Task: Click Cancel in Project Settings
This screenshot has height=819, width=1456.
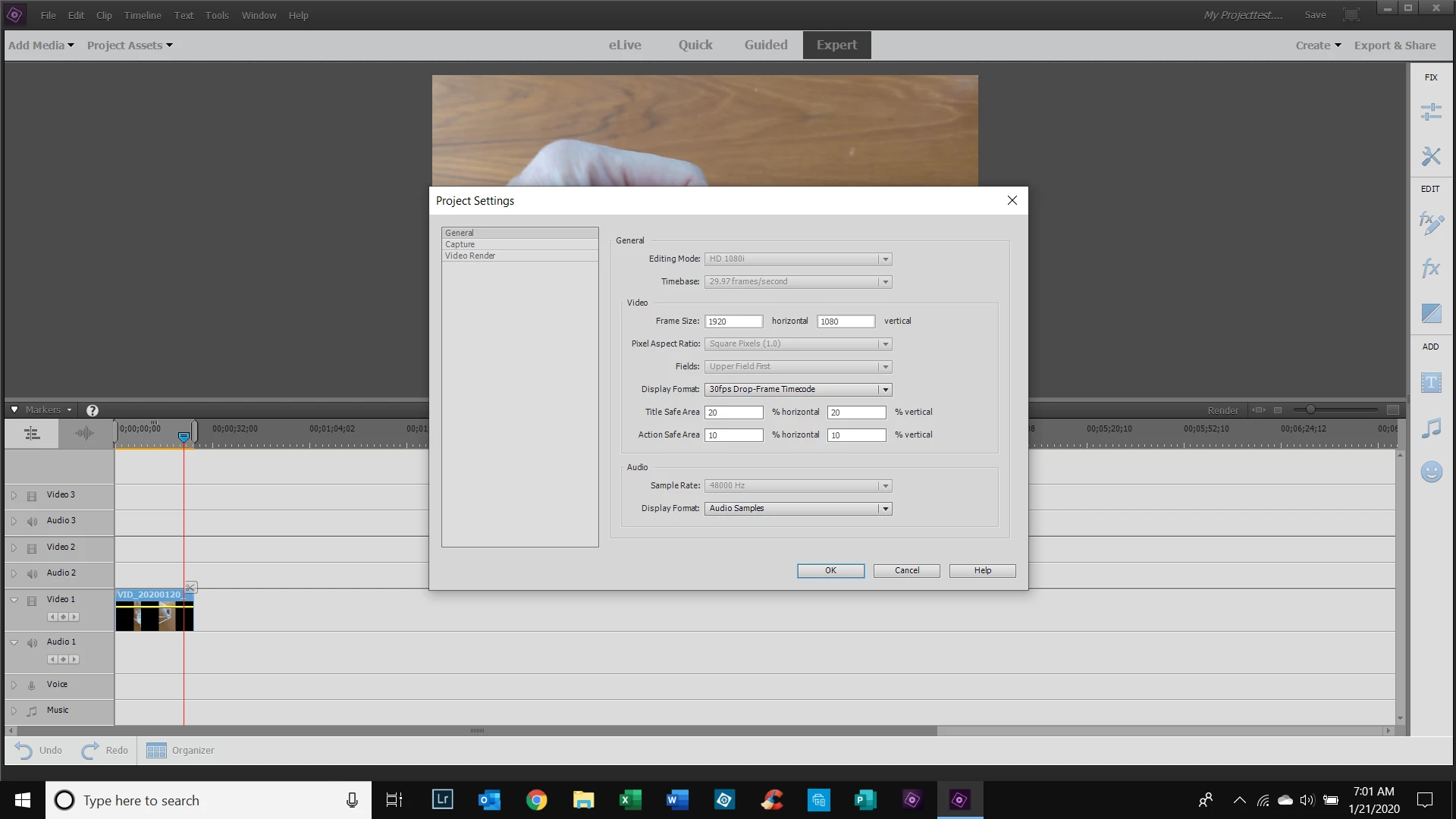Action: pyautogui.click(x=906, y=570)
